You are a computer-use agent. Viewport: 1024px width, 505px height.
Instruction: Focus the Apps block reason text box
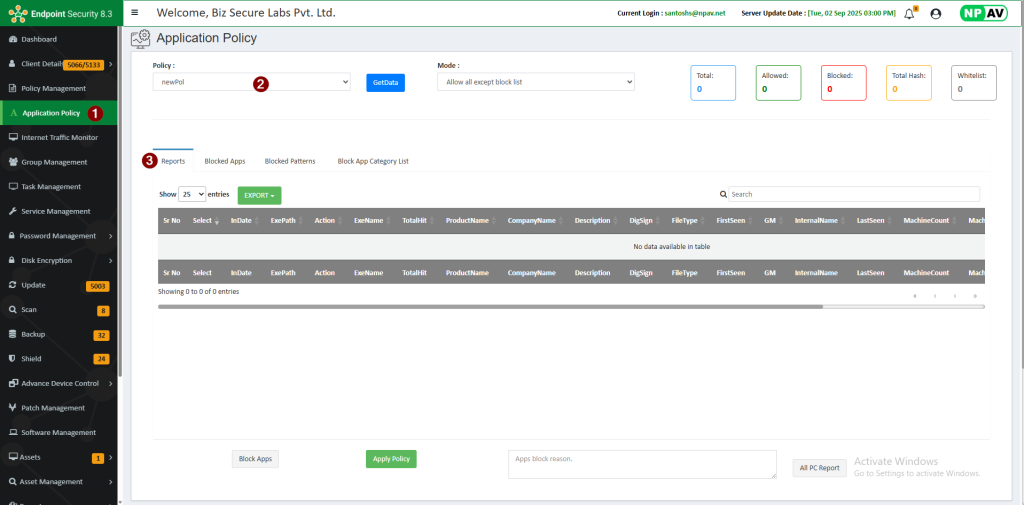pos(641,464)
